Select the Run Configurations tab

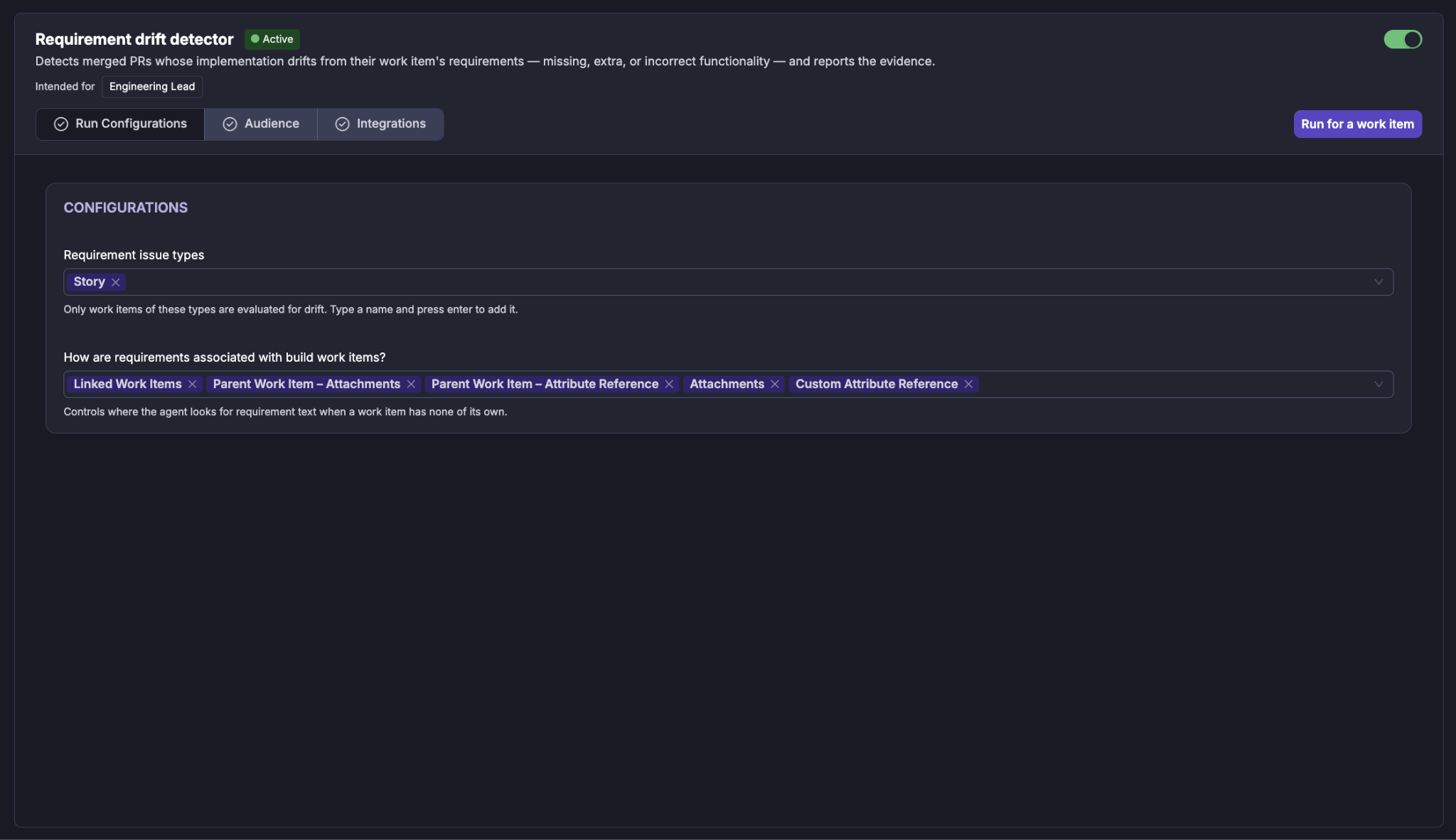(x=120, y=124)
